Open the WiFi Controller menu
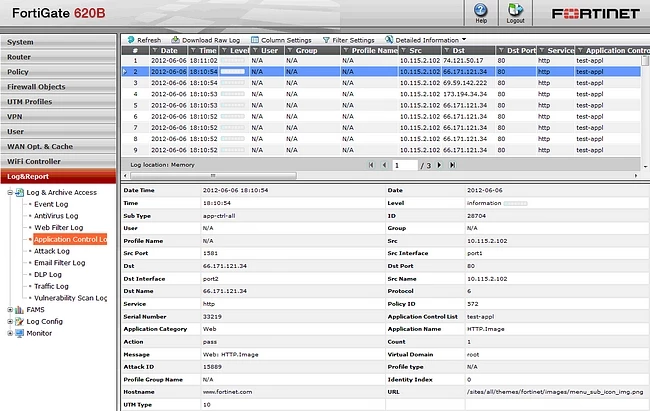Viewport: 650px width, 411px height. click(x=58, y=161)
